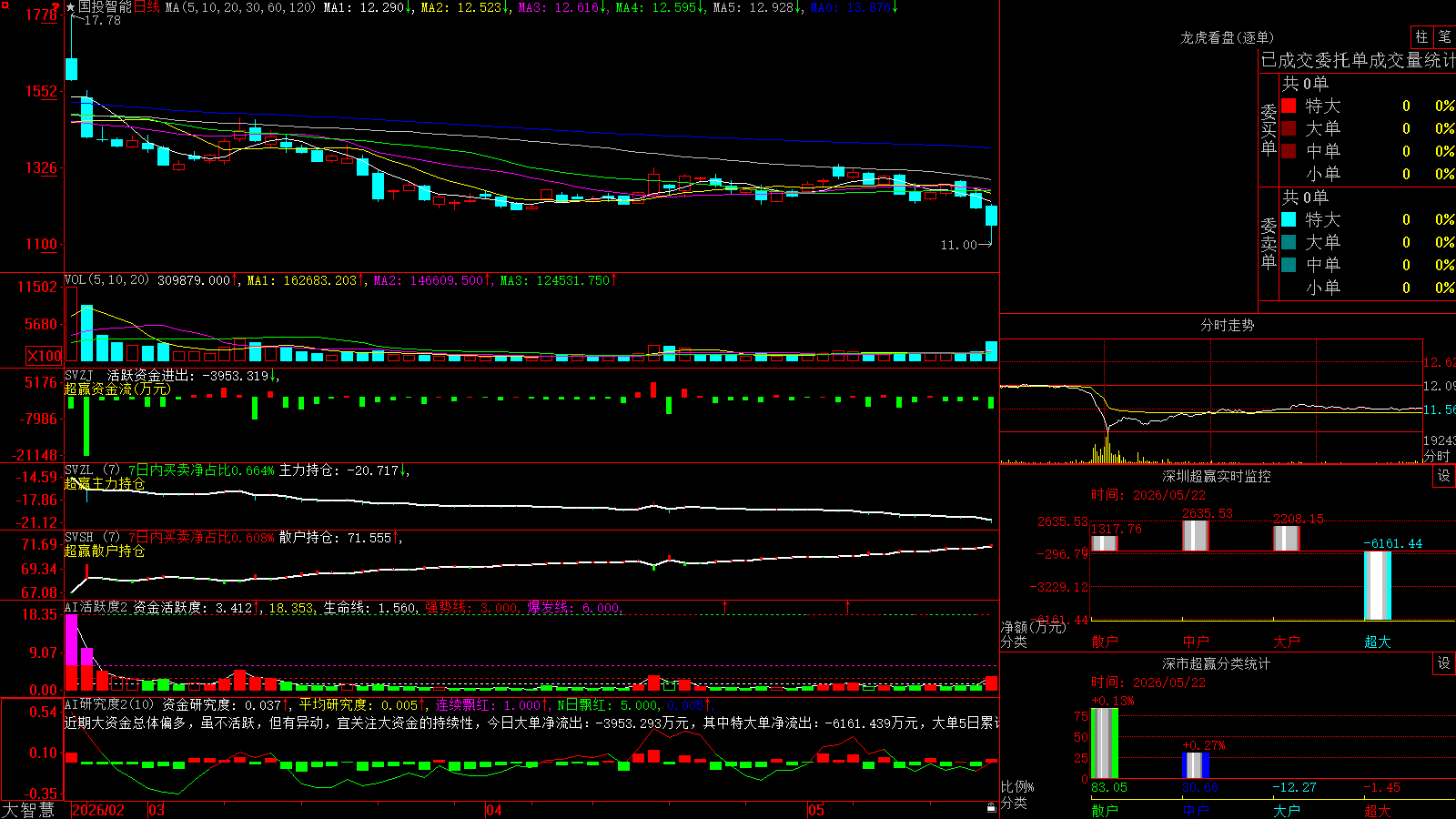Switch order view to 柱 (bar) mode
Screen dimensions: 1456x819
click(1421, 36)
